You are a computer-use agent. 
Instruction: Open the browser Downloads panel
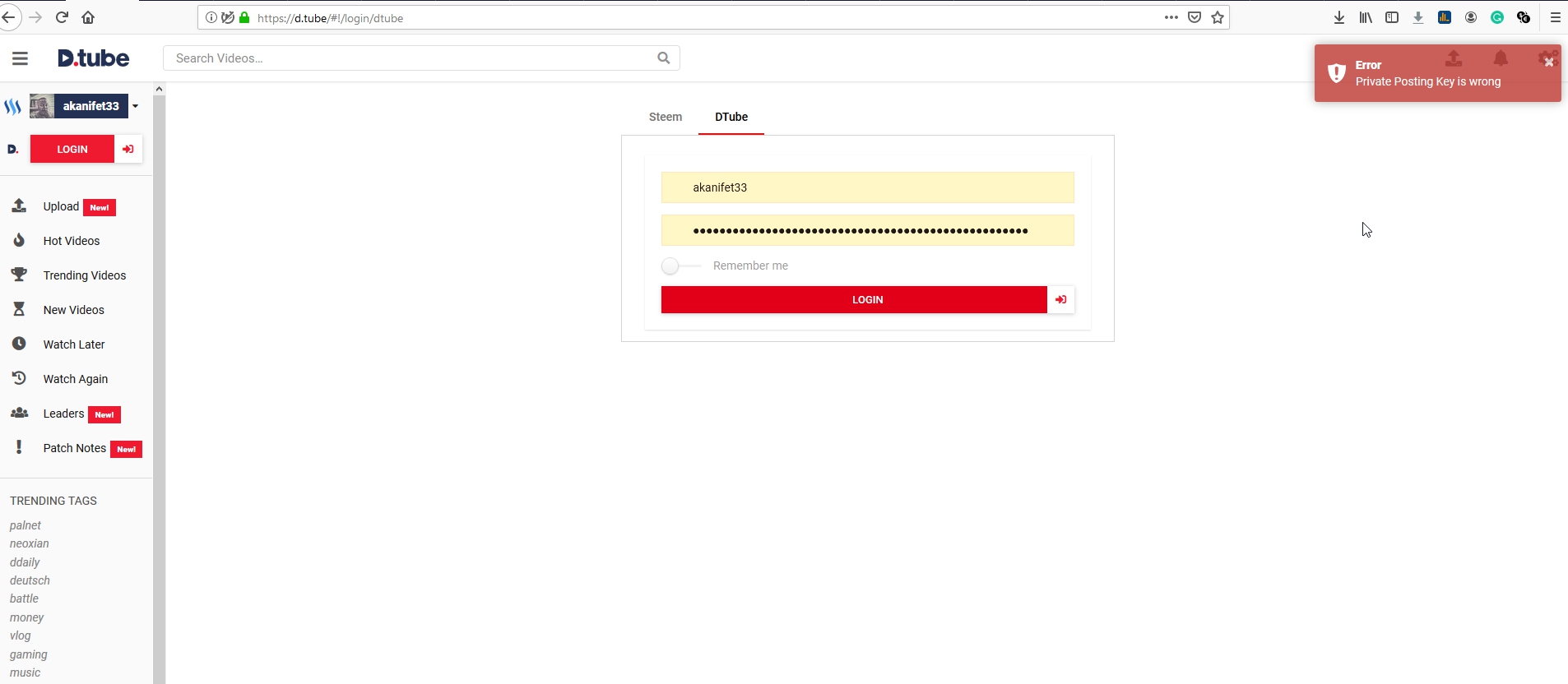click(x=1339, y=17)
